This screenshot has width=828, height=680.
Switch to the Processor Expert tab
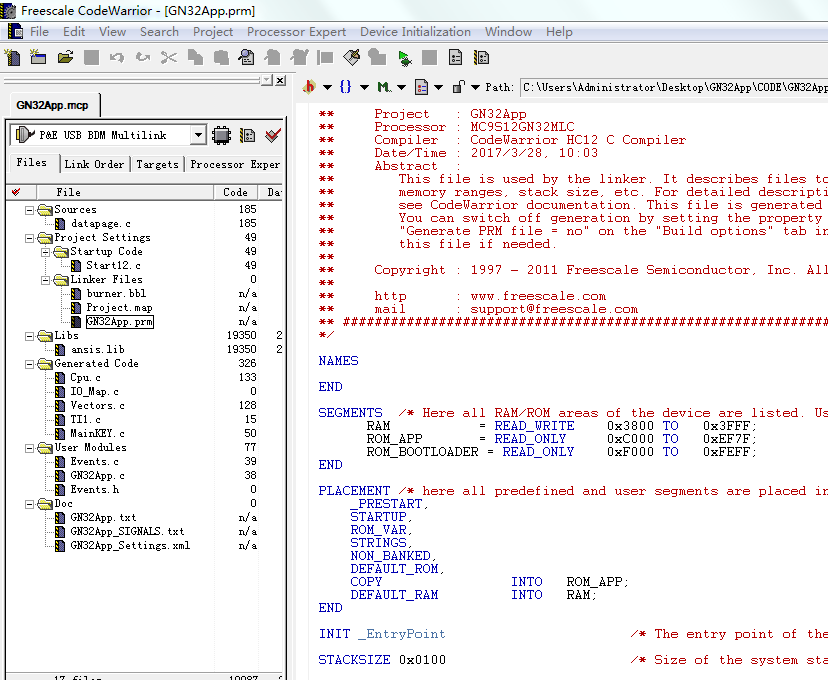click(x=235, y=164)
